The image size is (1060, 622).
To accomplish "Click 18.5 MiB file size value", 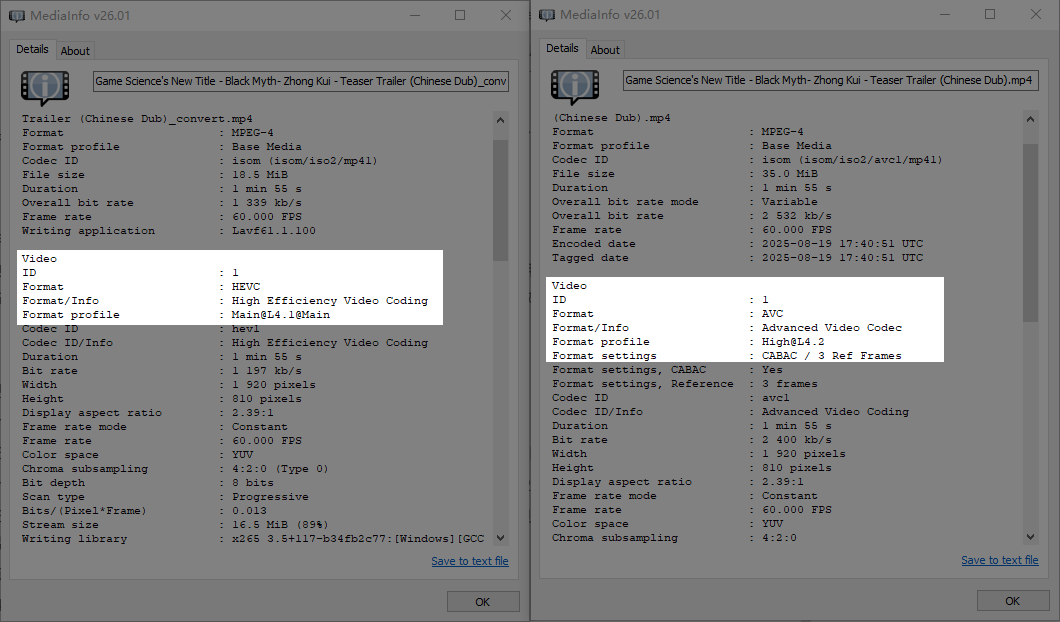I will pos(260,175).
